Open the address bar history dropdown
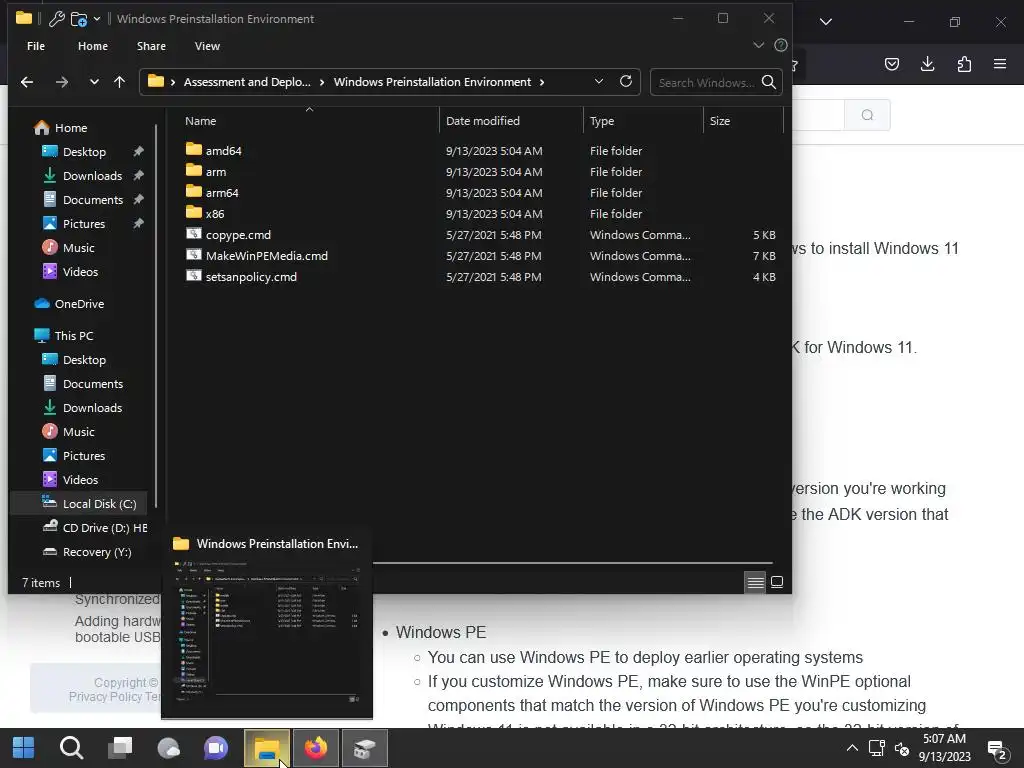This screenshot has width=1024, height=768. [x=599, y=82]
